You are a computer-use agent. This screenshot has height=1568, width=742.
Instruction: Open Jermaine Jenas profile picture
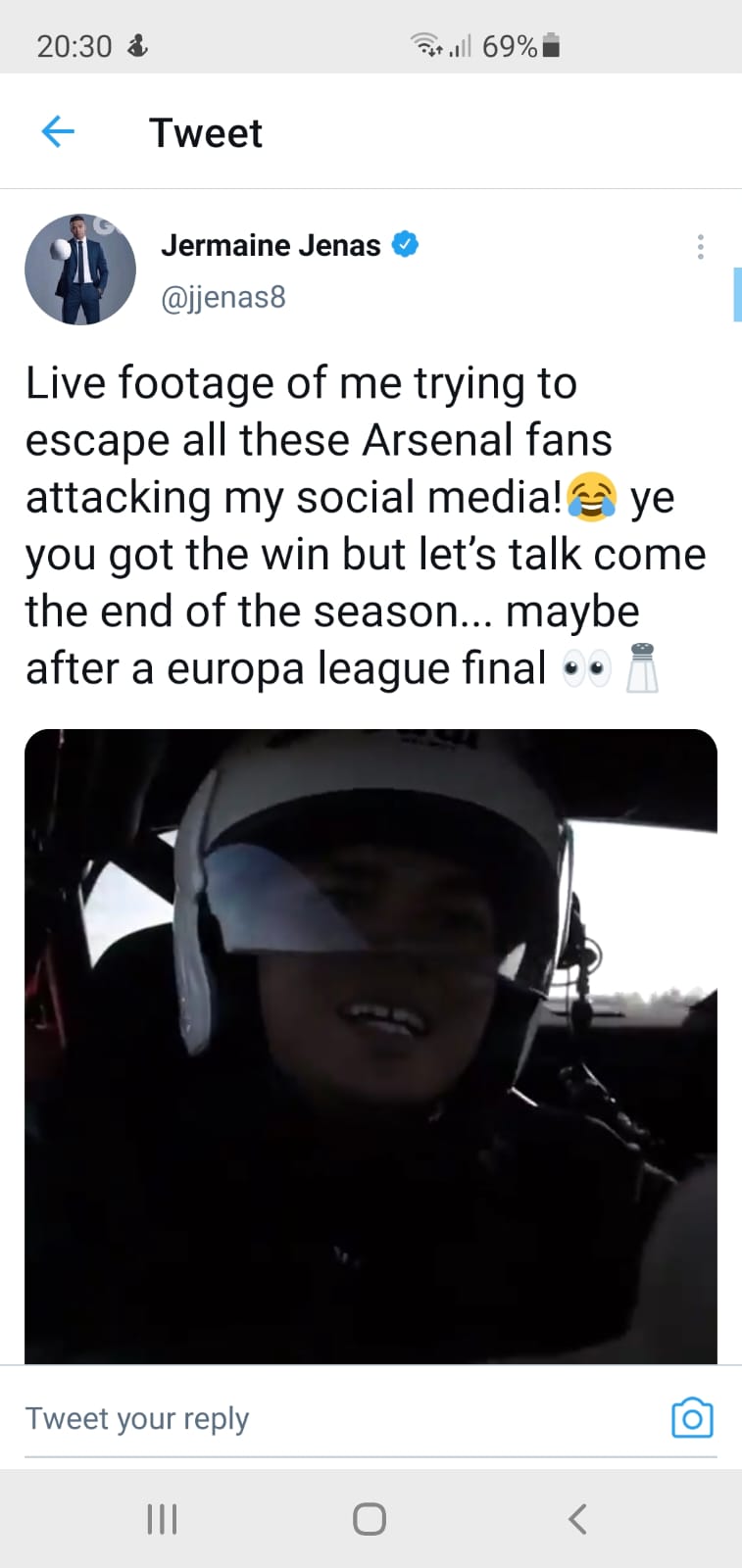[x=80, y=269]
